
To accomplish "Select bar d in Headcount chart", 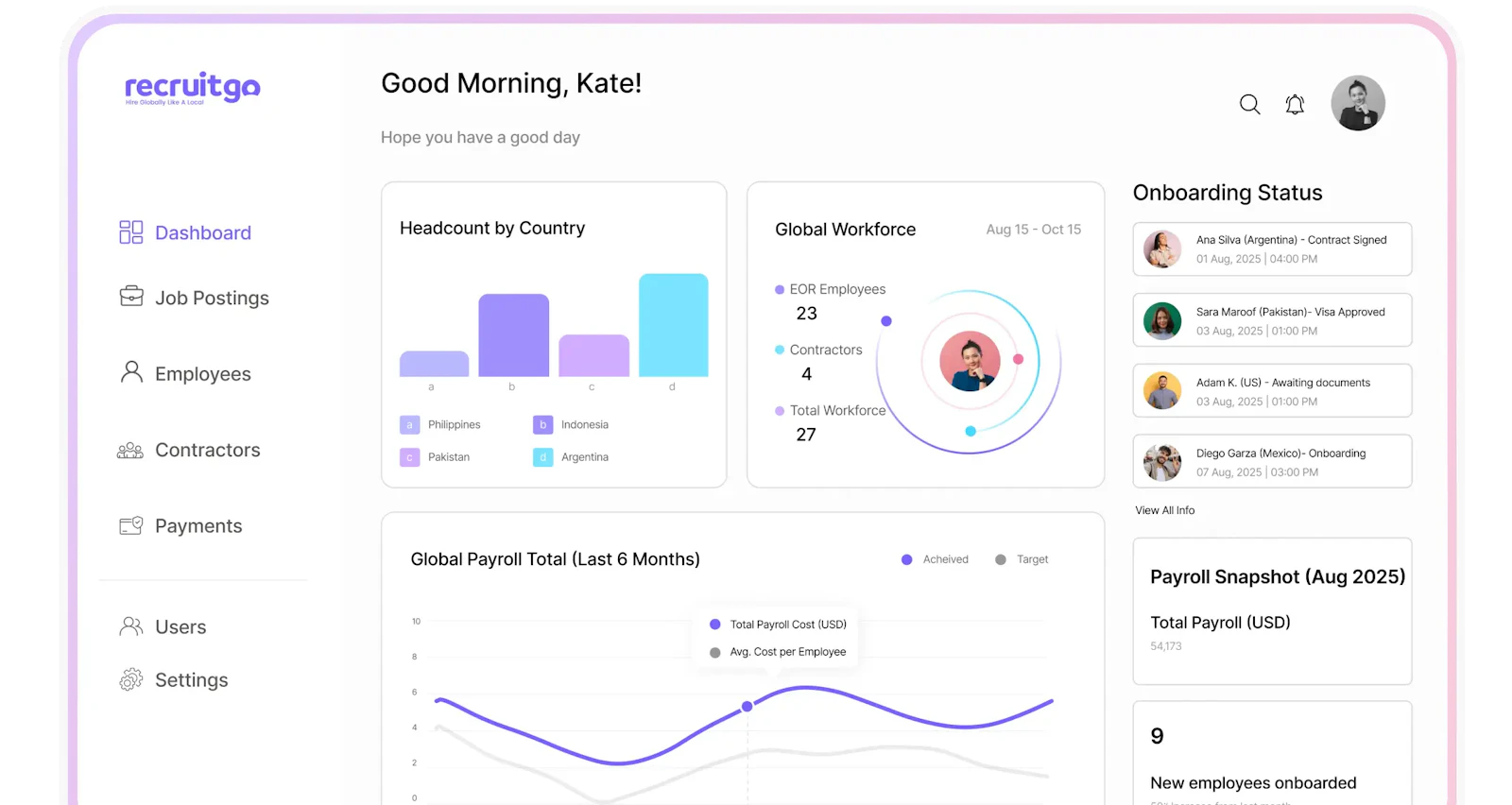I will [674, 325].
